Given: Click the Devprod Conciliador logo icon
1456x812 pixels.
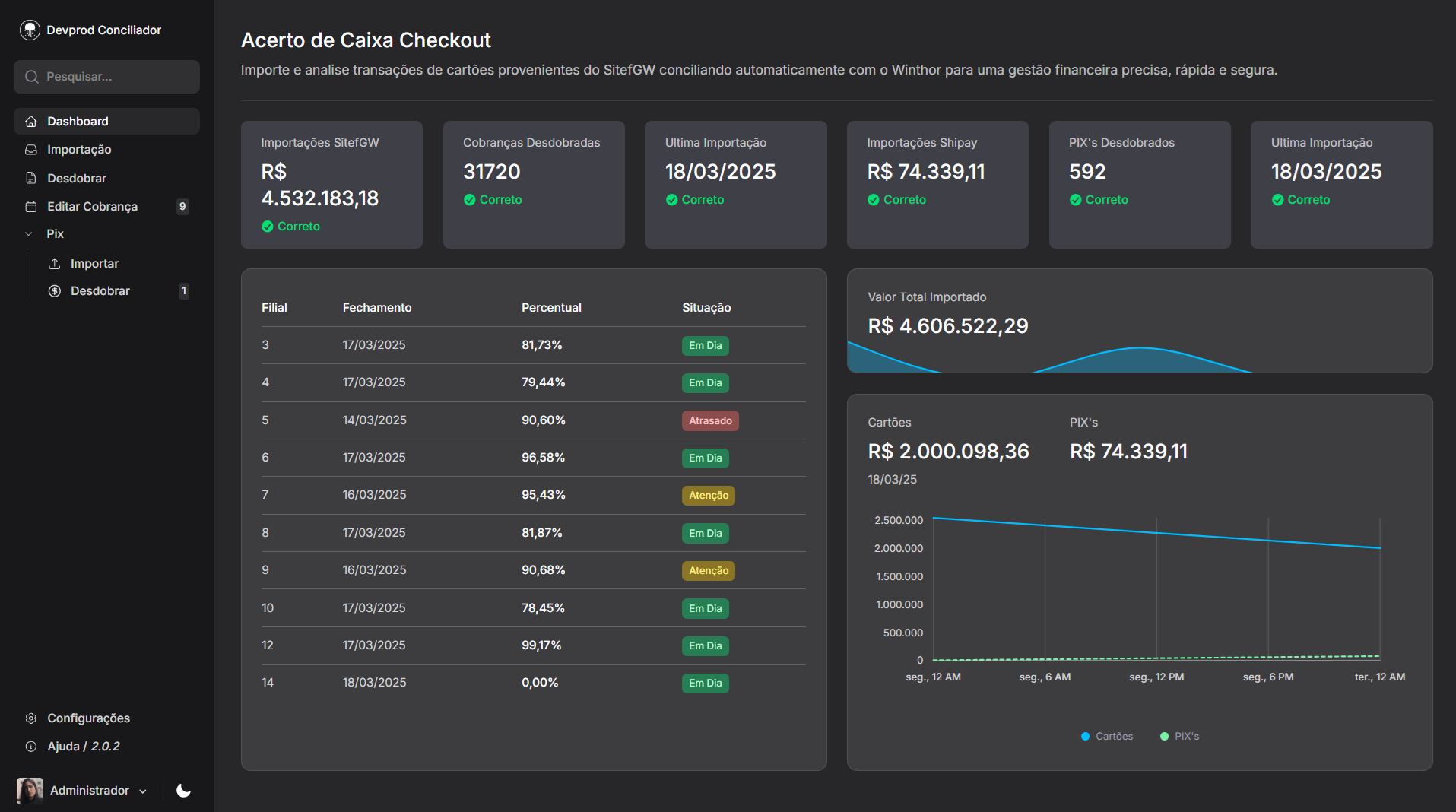Looking at the screenshot, I should [30, 30].
